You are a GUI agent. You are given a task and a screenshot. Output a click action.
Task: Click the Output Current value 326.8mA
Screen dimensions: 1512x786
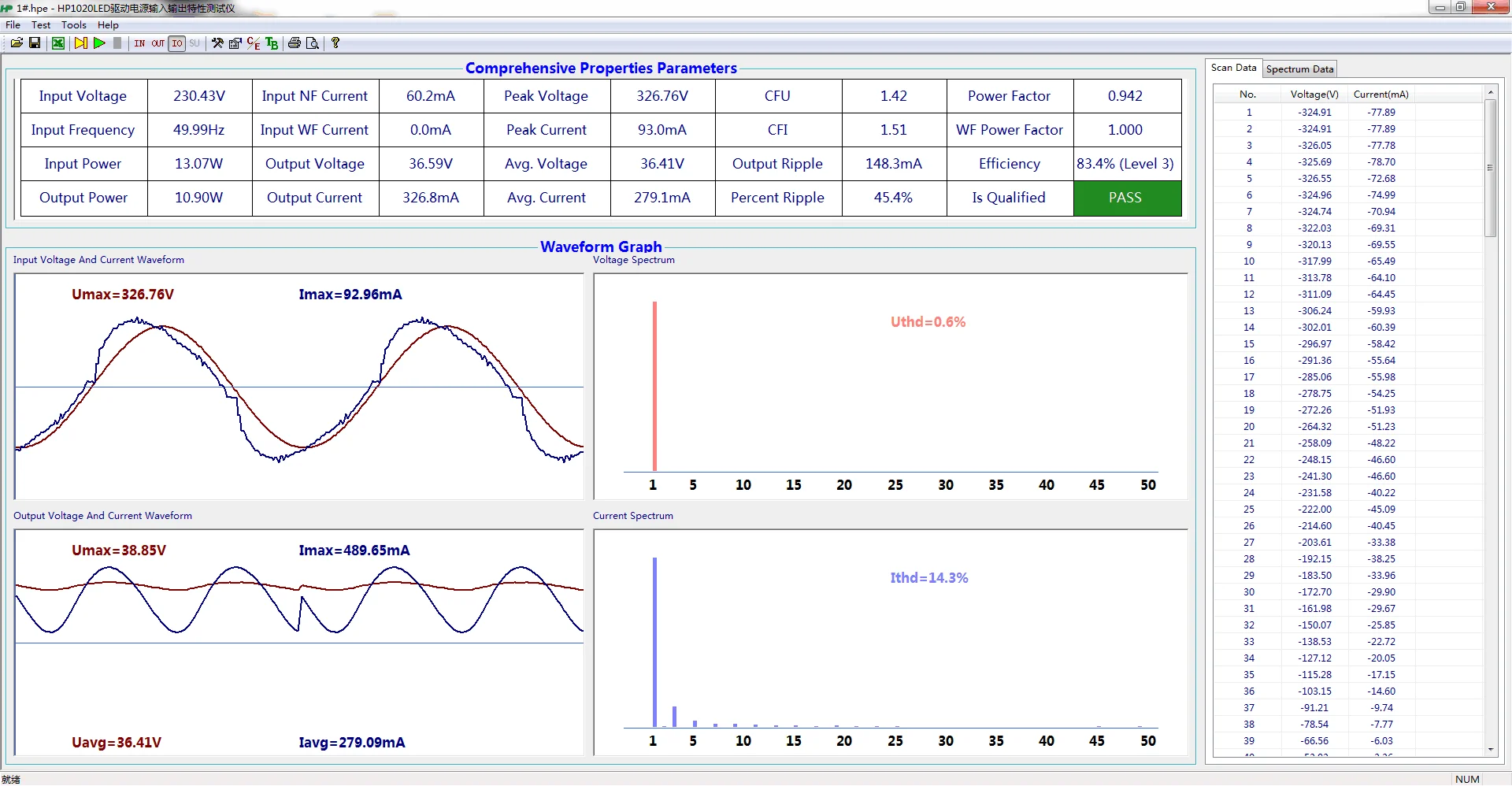[x=431, y=198]
